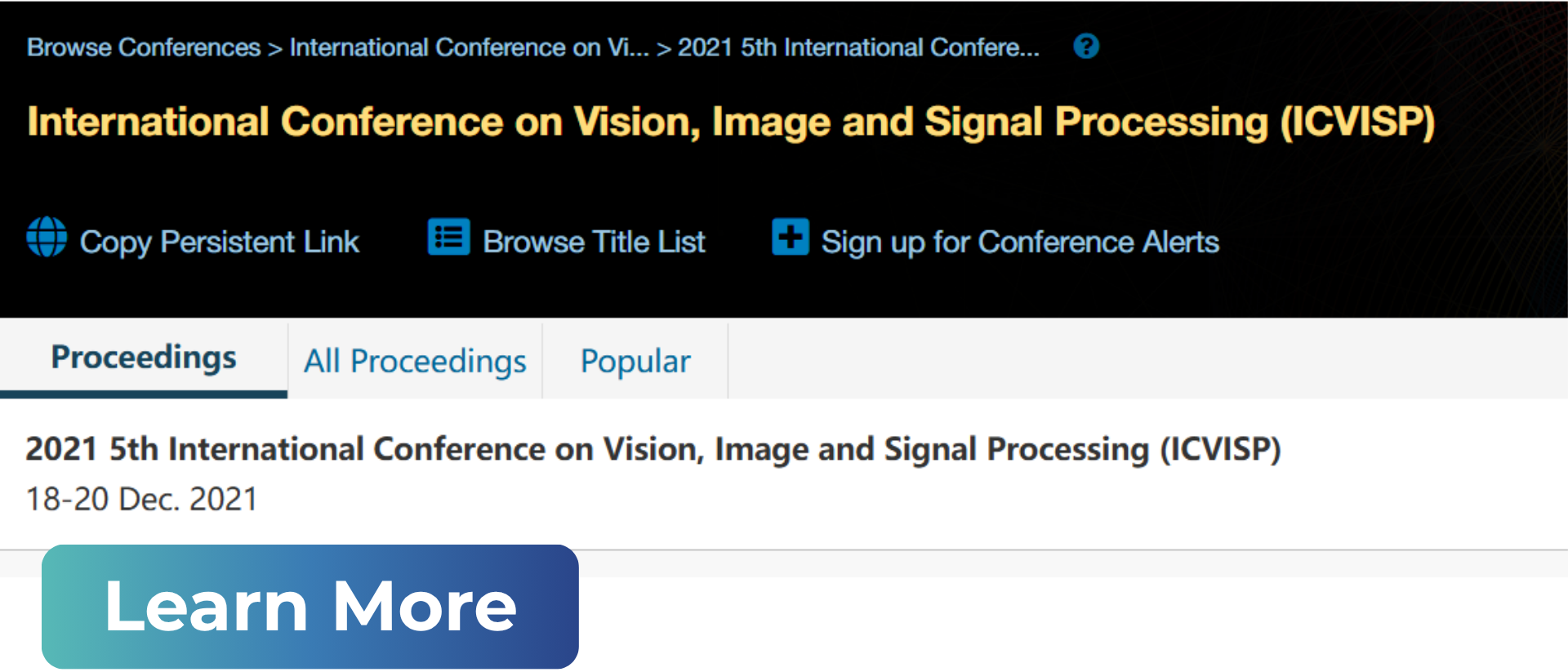Screen dimensions: 1568x672
Task: Select Sign up for Conference Alerts text
Action: coord(1020,243)
